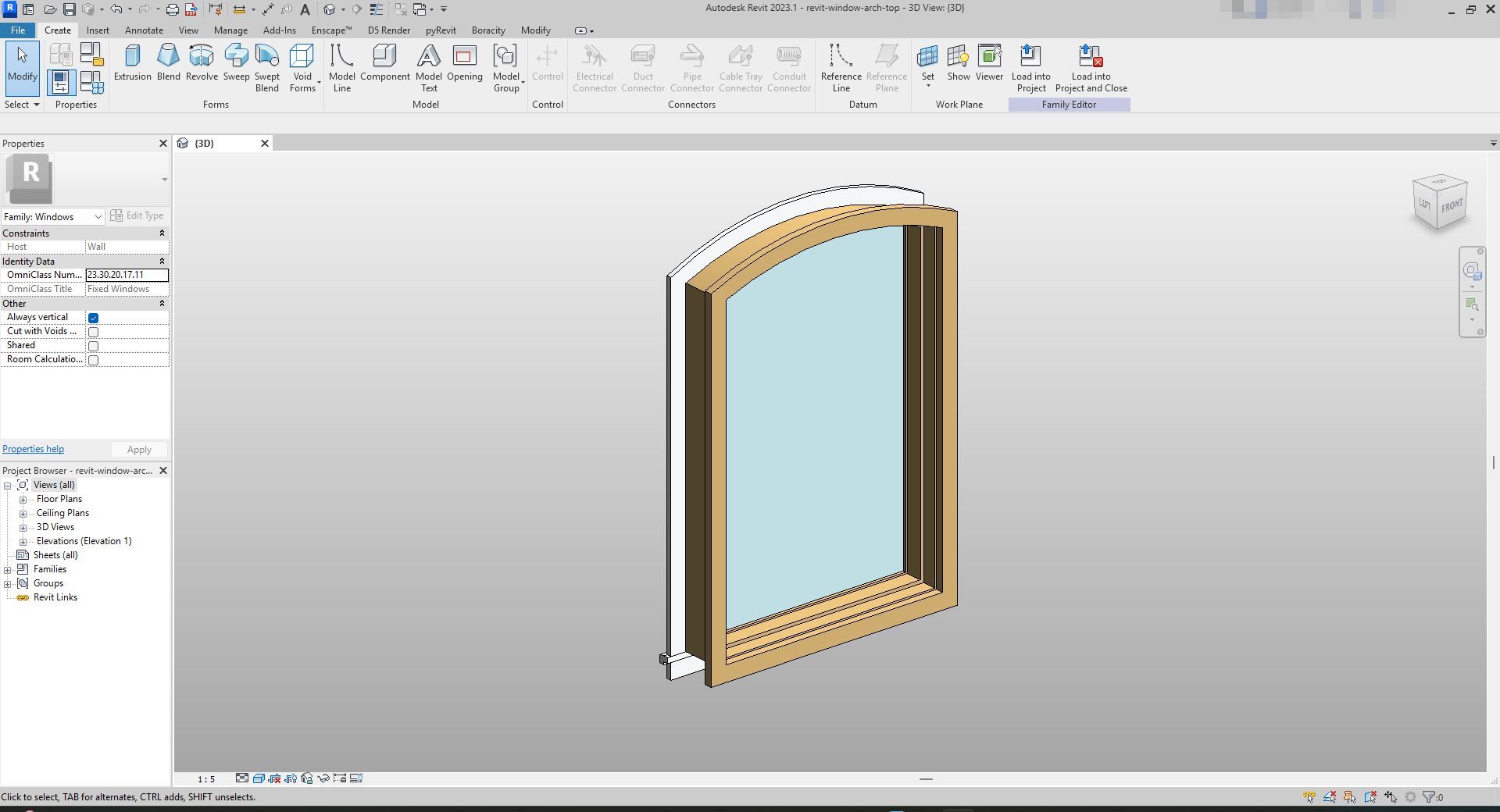Open the work plane Viewer
The image size is (1500, 812).
[989, 62]
